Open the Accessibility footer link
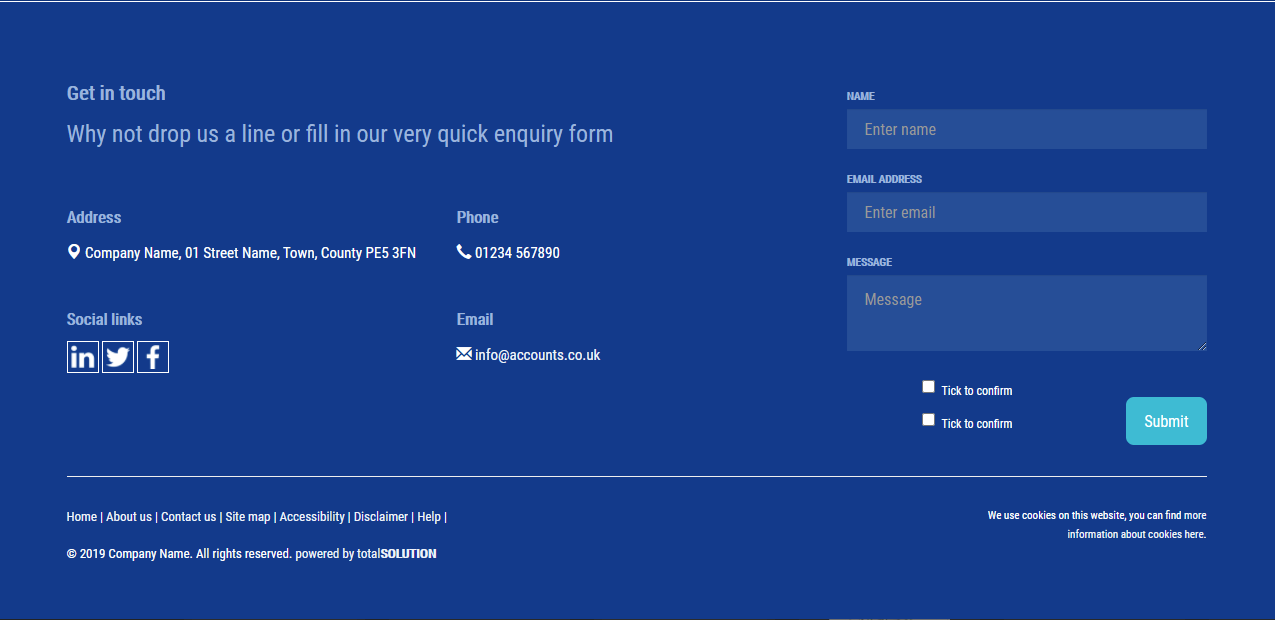 [x=312, y=517]
